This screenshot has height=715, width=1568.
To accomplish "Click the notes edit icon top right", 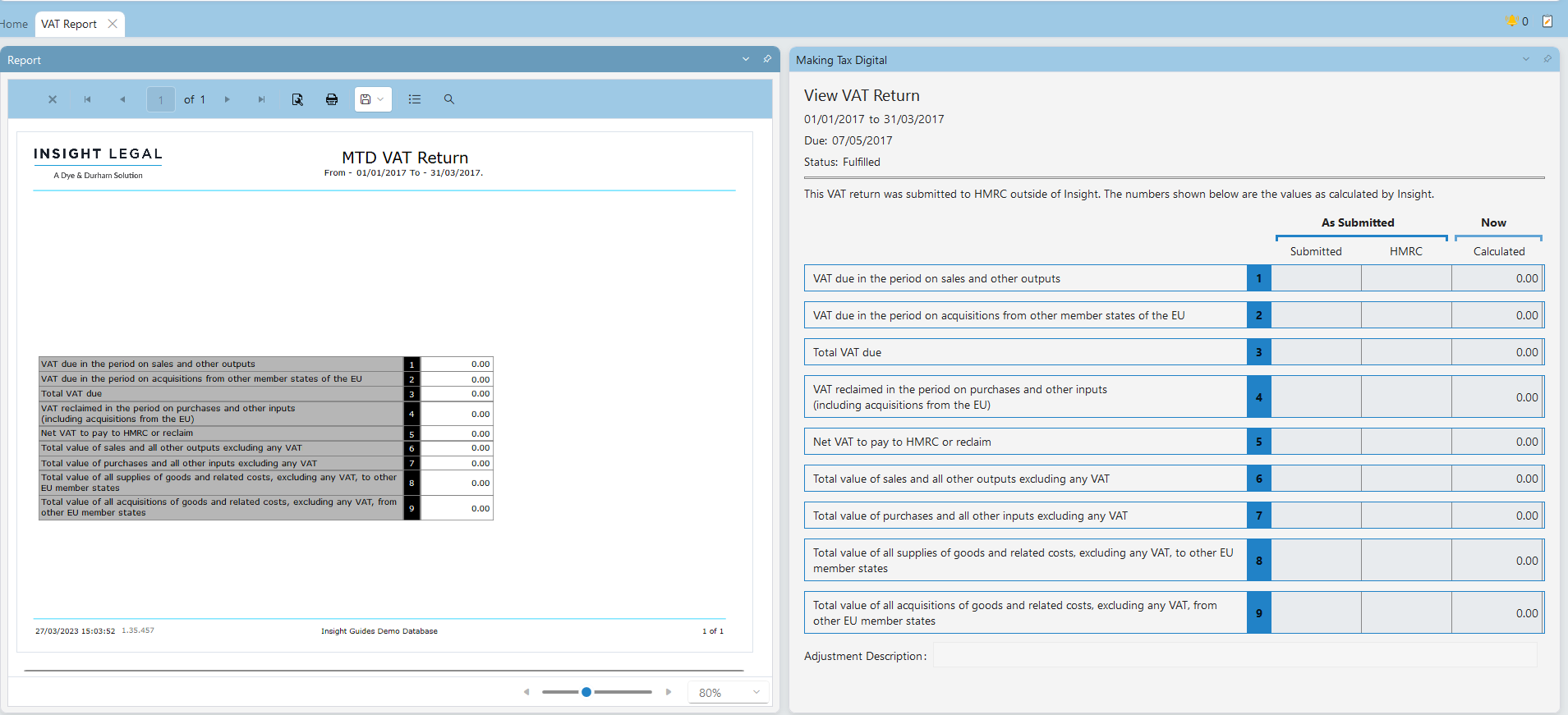I will click(x=1547, y=21).
